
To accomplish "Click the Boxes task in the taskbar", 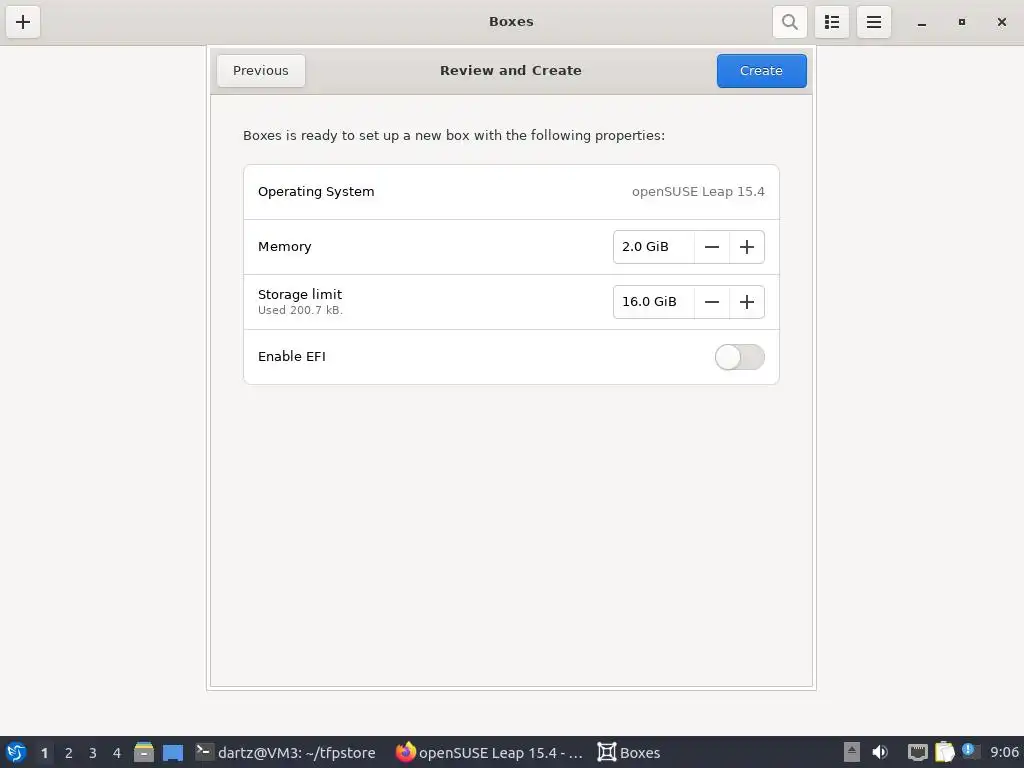I will click(629, 752).
